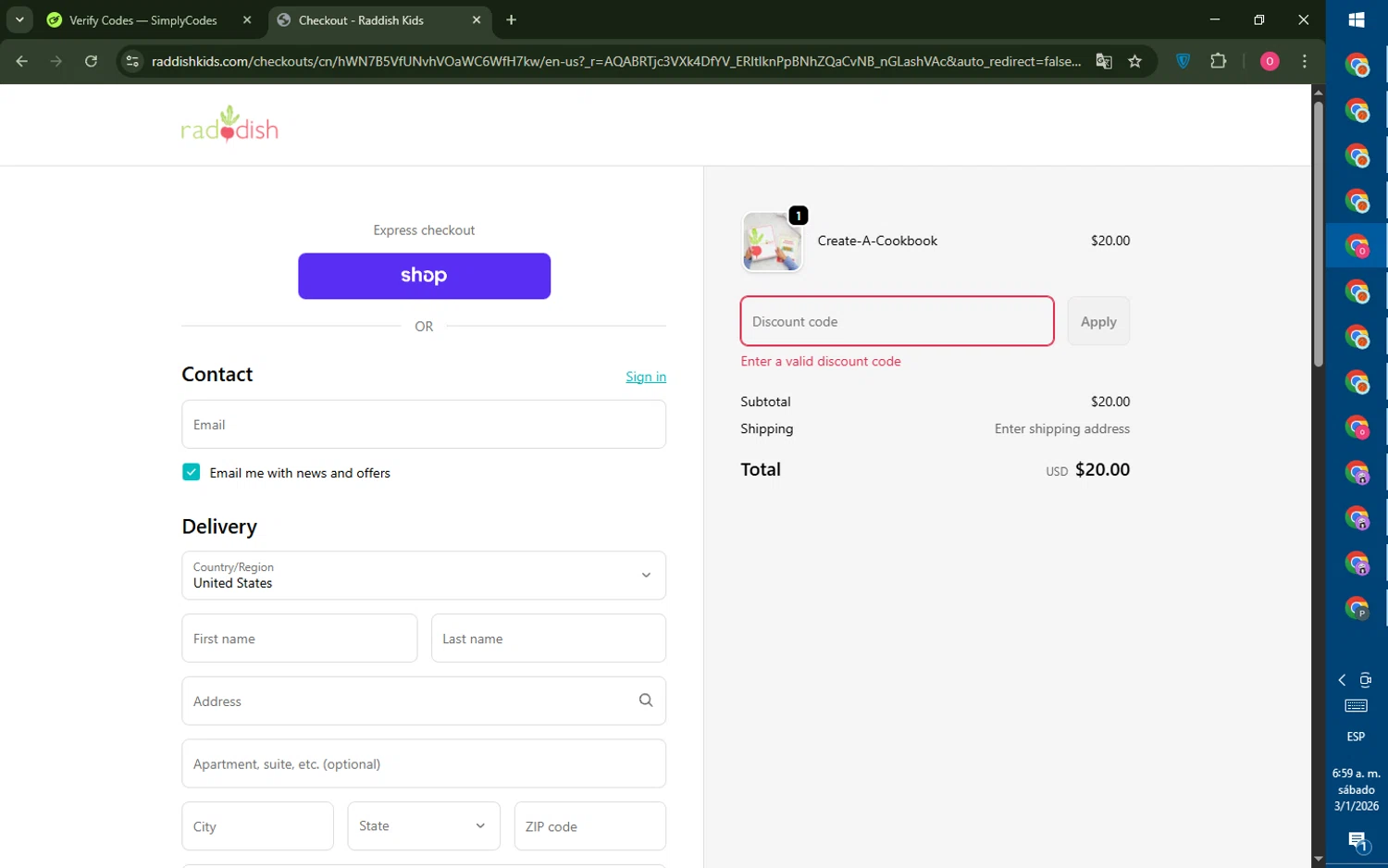The image size is (1388, 868).
Task: Open the Chrome tab search dropdown arrow
Action: (19, 19)
